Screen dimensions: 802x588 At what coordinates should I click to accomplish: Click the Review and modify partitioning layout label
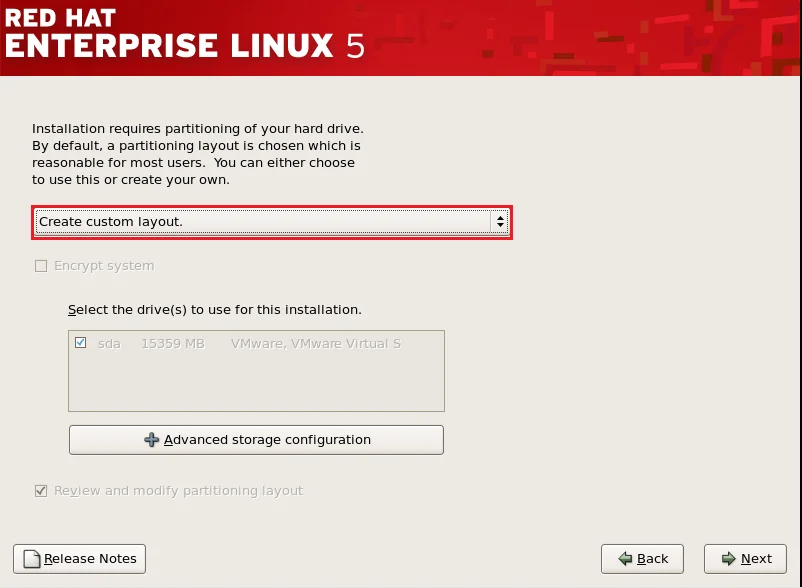pos(178,491)
